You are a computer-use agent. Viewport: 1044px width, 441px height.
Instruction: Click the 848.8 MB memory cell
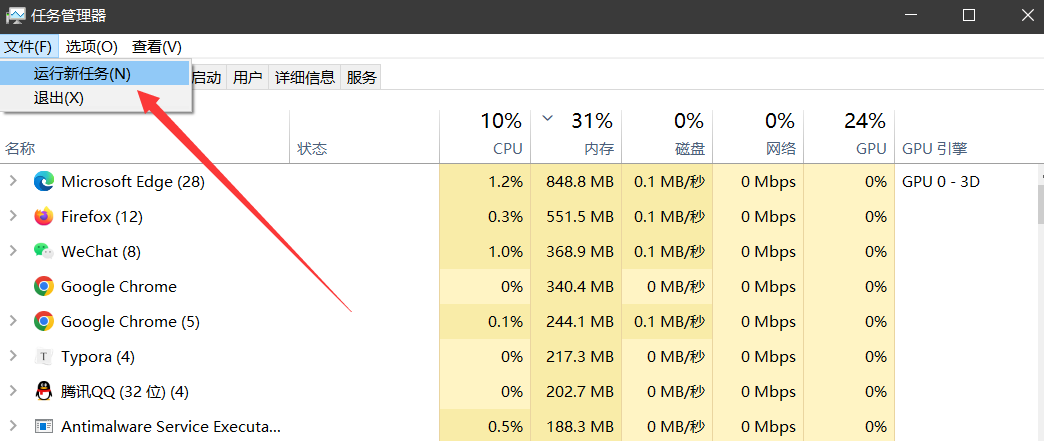577,181
